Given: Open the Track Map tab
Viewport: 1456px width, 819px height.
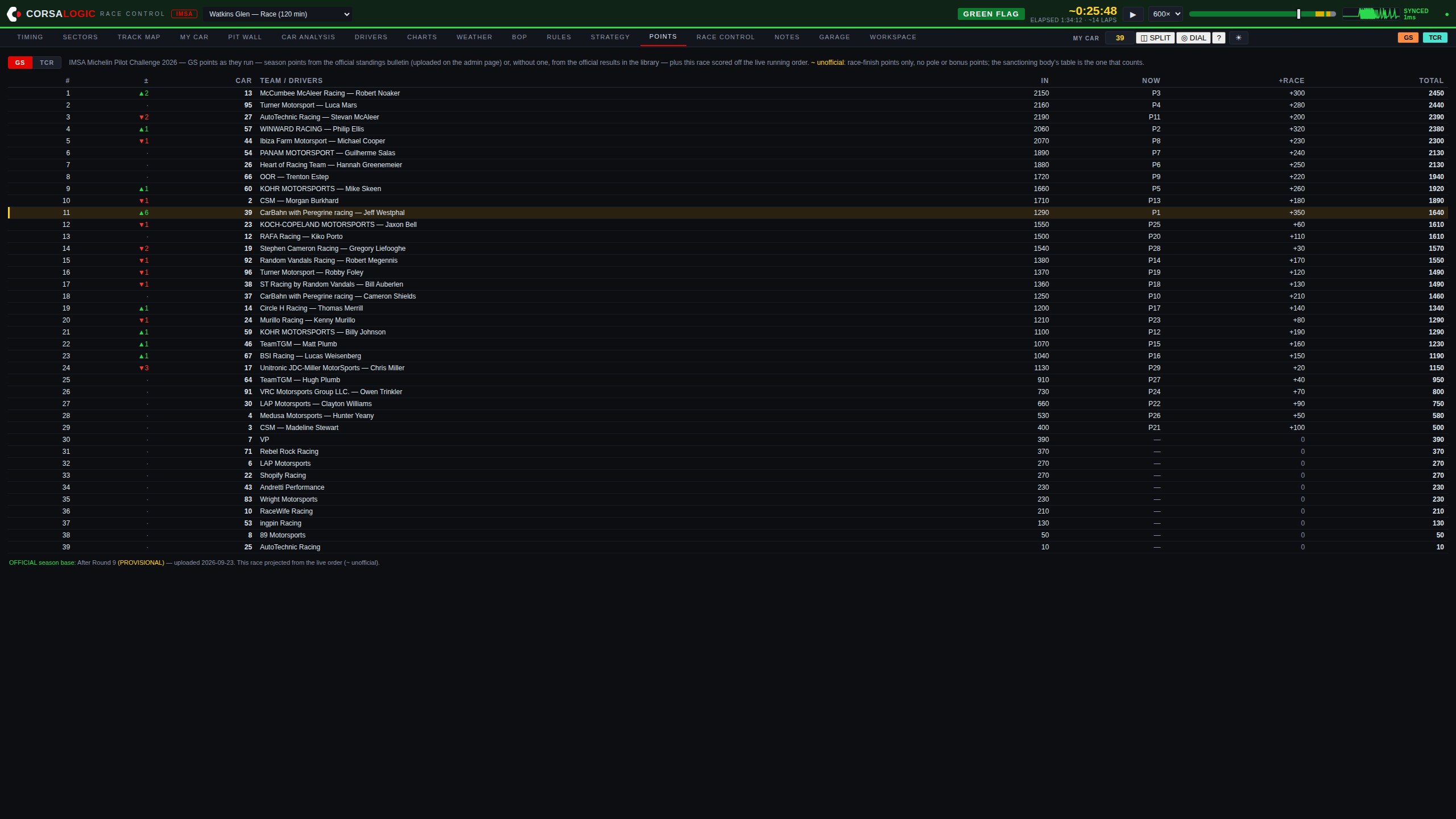Looking at the screenshot, I should (139, 37).
